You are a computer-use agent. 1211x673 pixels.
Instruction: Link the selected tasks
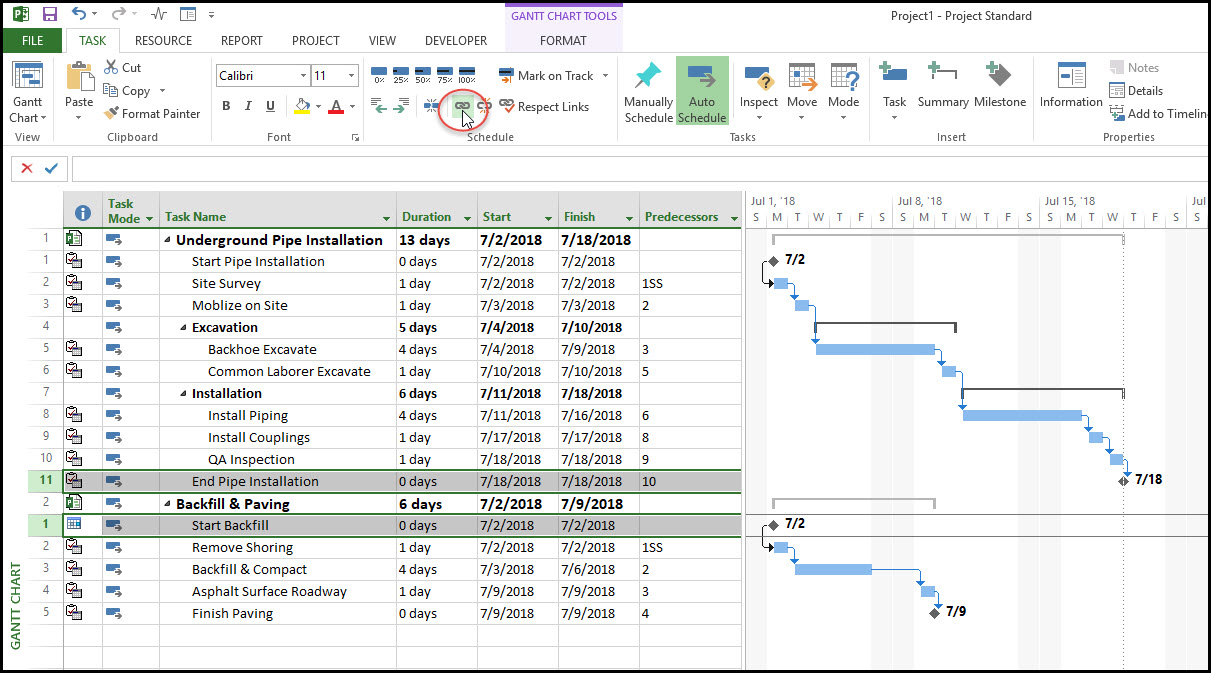pyautogui.click(x=462, y=106)
